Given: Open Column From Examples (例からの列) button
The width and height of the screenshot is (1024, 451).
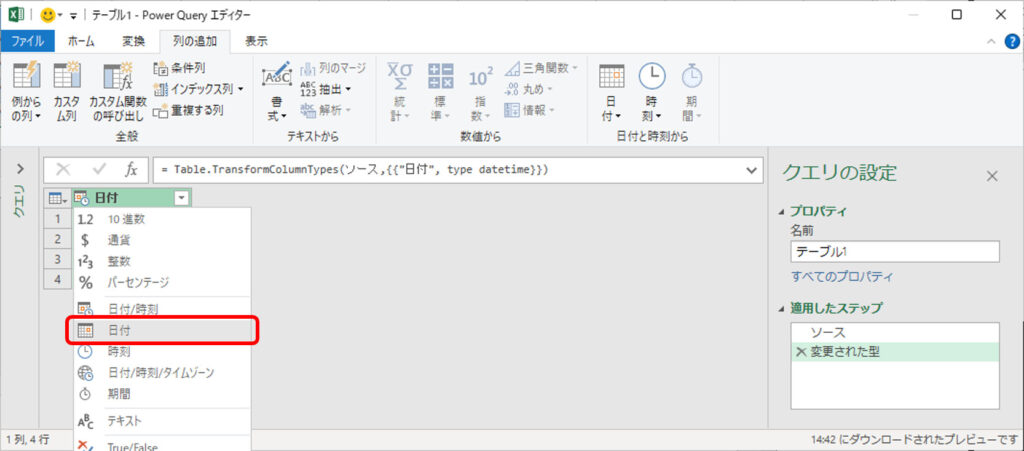Looking at the screenshot, I should coord(26,92).
